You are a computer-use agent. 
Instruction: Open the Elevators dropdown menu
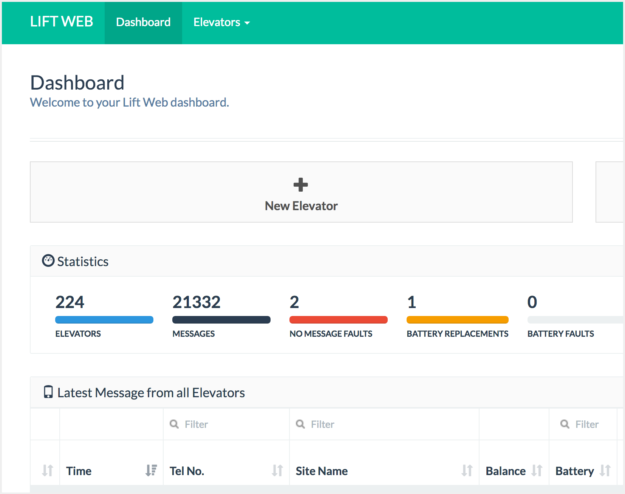(221, 22)
